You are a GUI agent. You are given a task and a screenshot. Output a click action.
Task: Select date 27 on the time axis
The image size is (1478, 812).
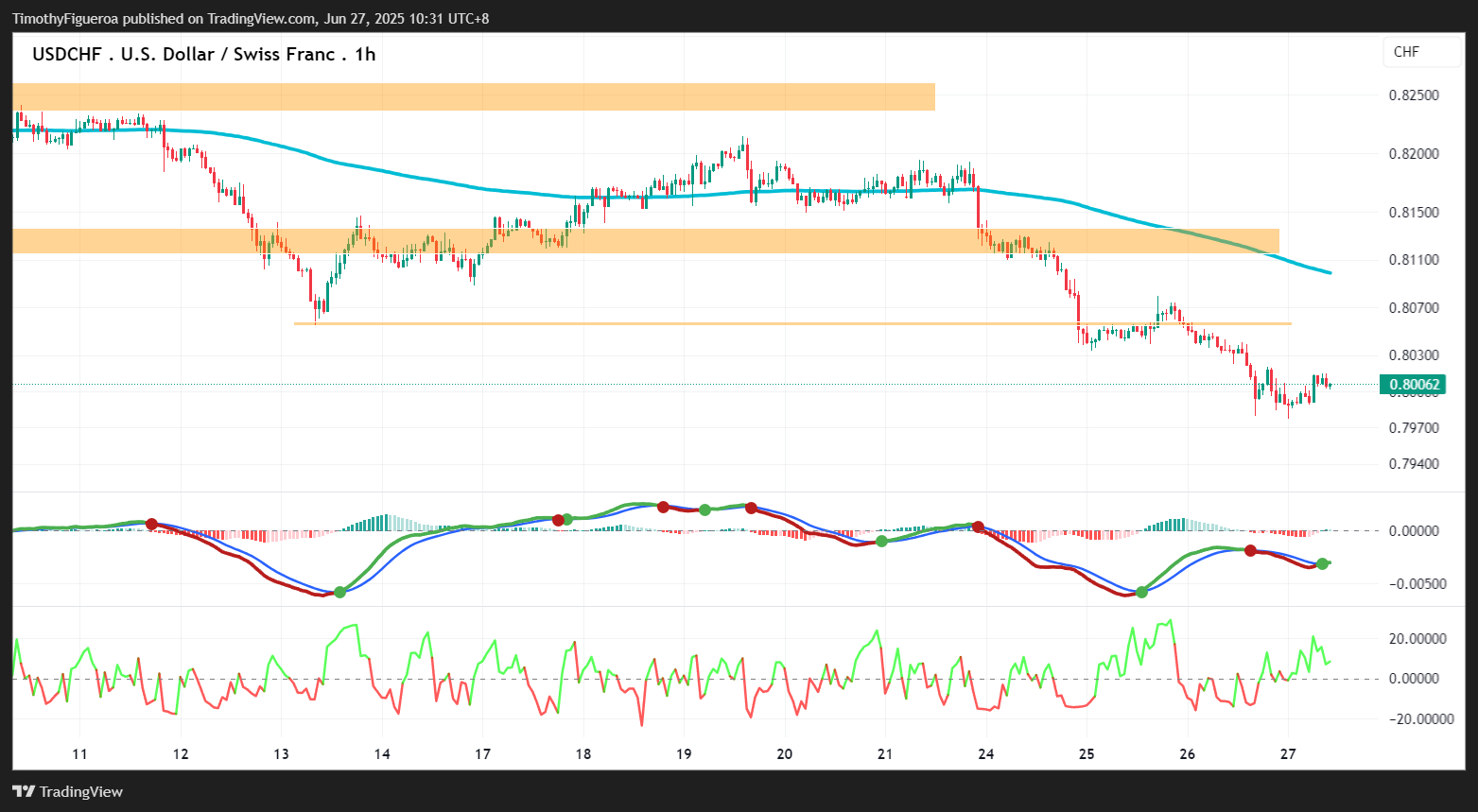1288,754
